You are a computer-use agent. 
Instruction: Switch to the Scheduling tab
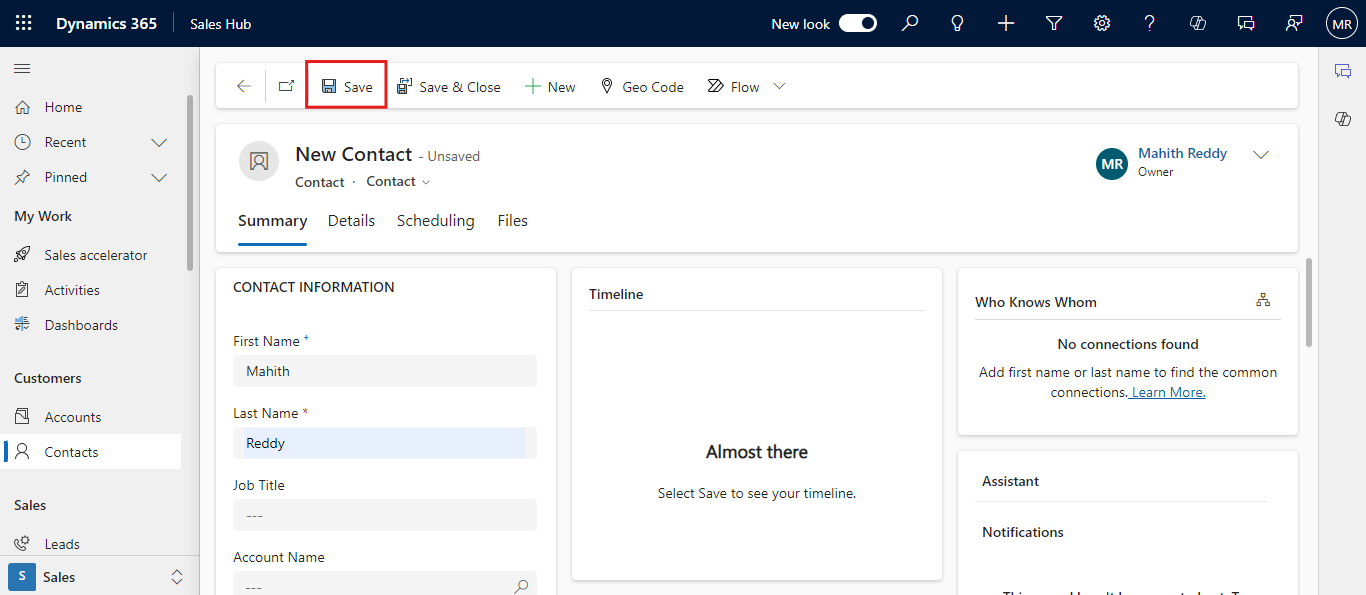click(x=435, y=221)
